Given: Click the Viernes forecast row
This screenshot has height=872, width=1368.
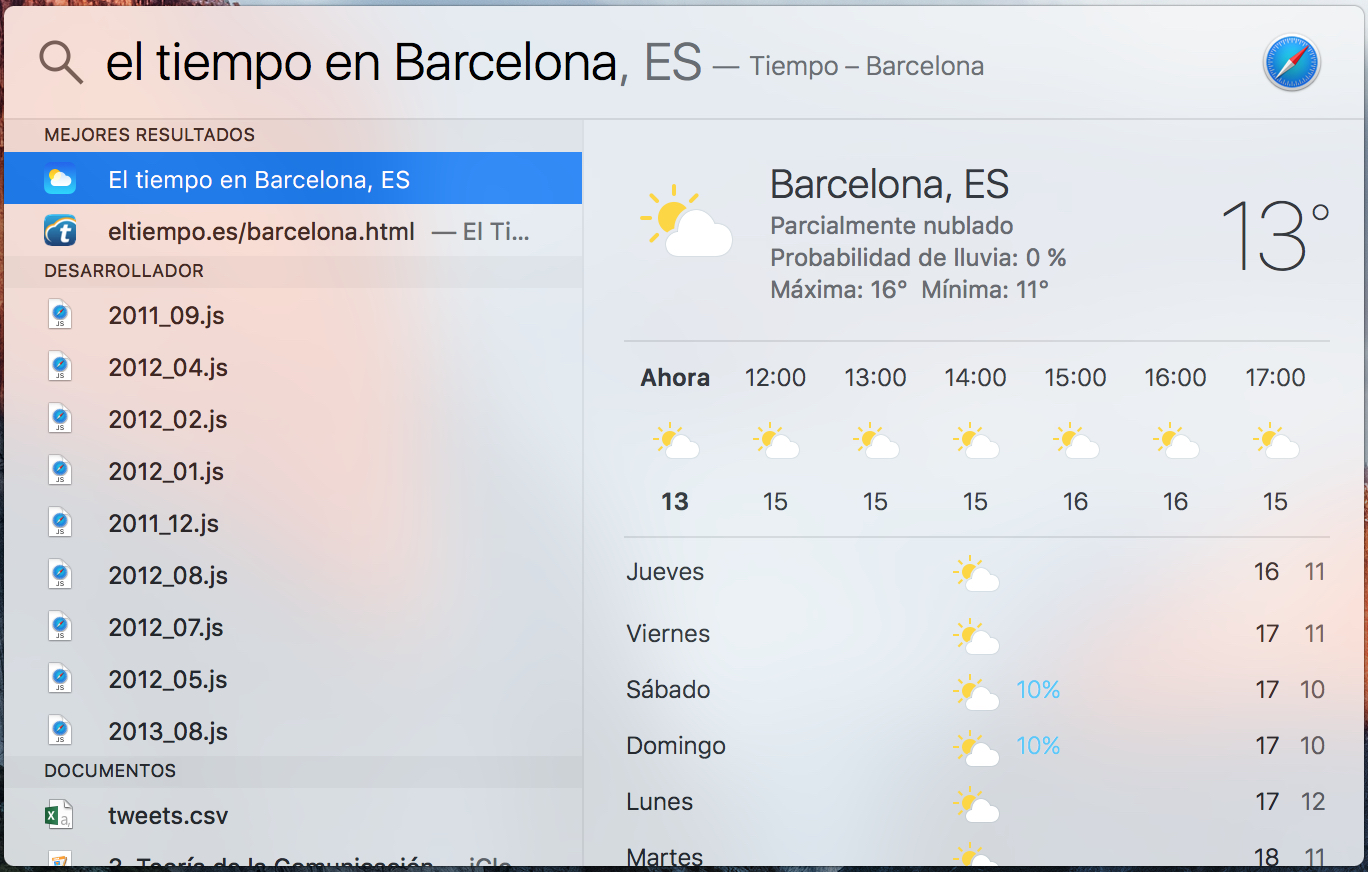Looking at the screenshot, I should tap(976, 634).
